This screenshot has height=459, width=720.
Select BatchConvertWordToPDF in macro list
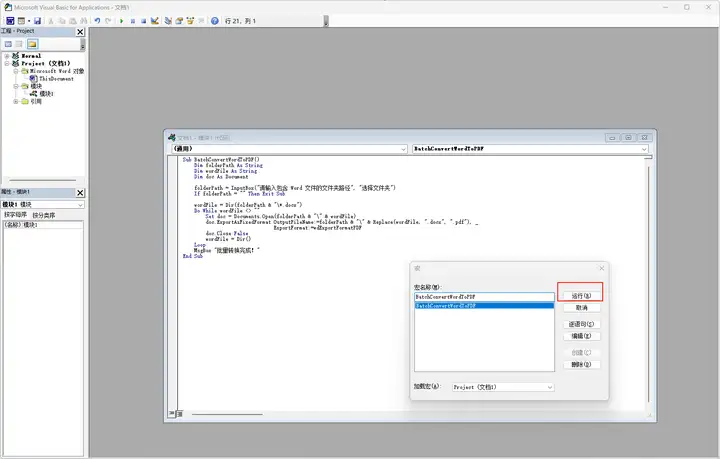tap(484, 306)
